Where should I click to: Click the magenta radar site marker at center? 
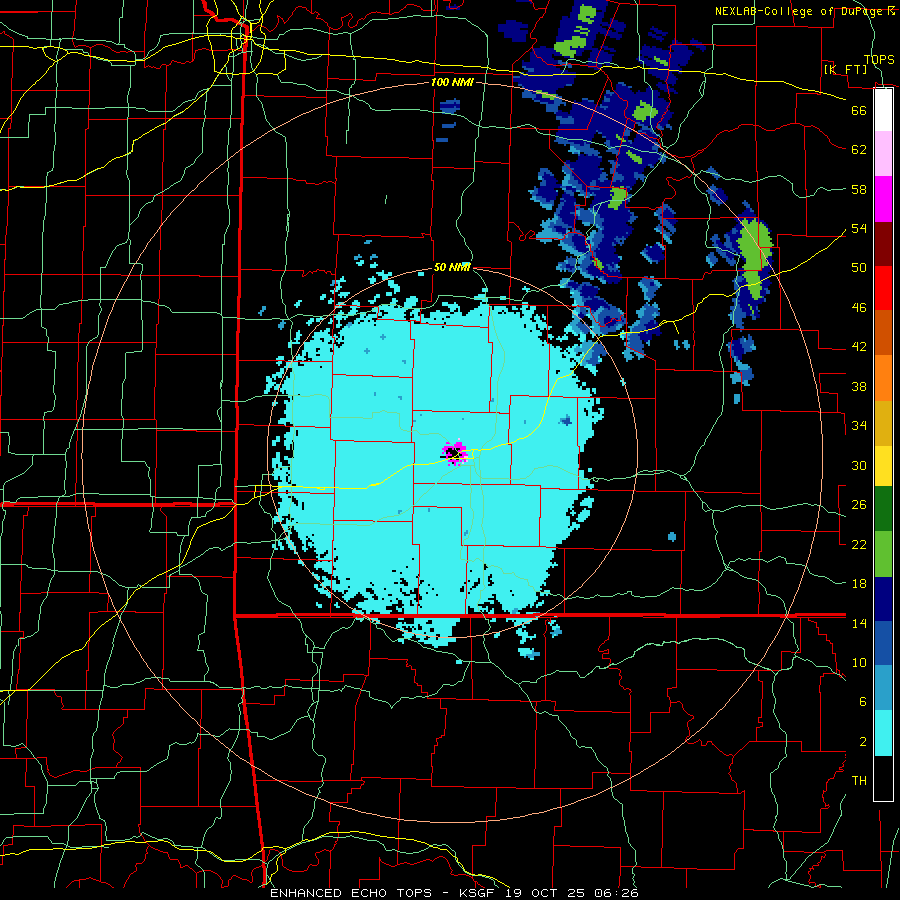[455, 453]
